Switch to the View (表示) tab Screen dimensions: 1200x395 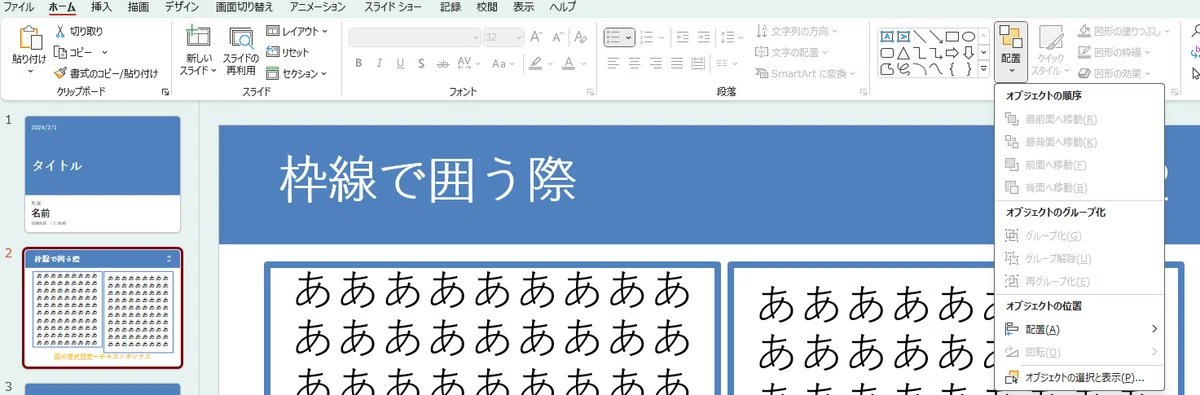coord(523,7)
